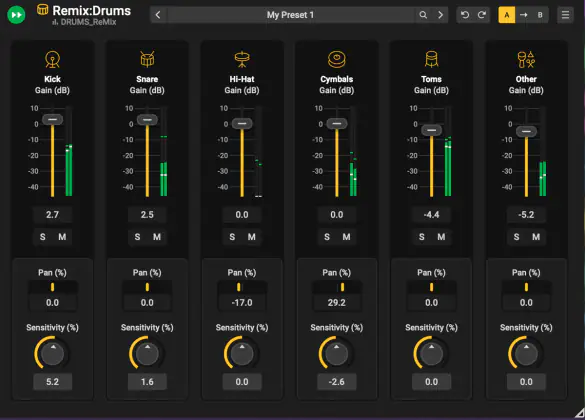Screen dimensions: 585x420
Task: Click the Snare gain value 2.5
Action: tap(147, 214)
